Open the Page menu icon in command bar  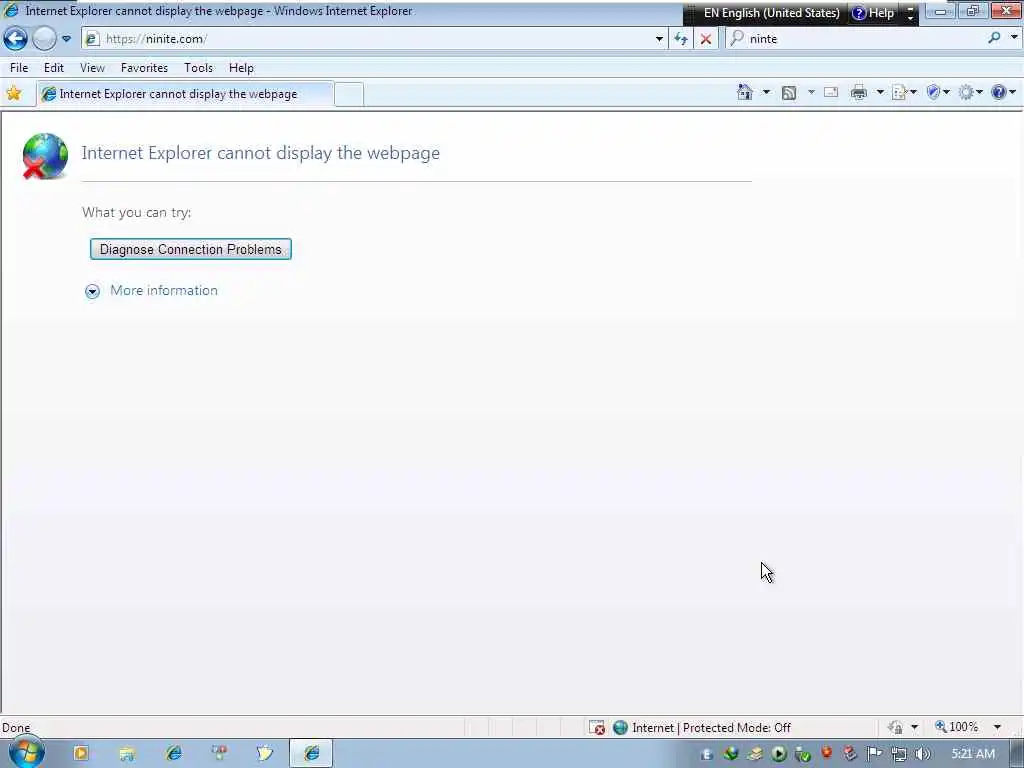point(904,93)
